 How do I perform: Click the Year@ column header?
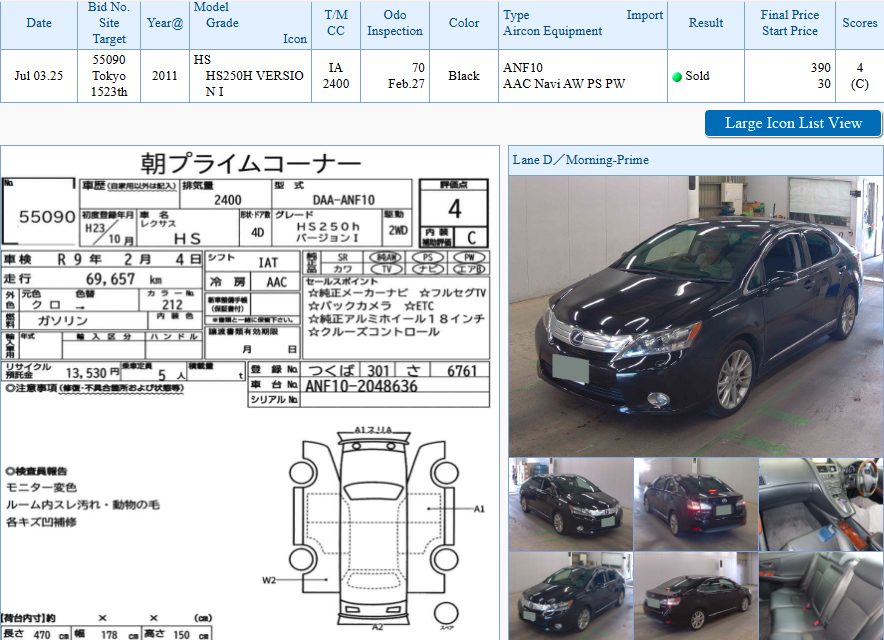click(x=165, y=23)
